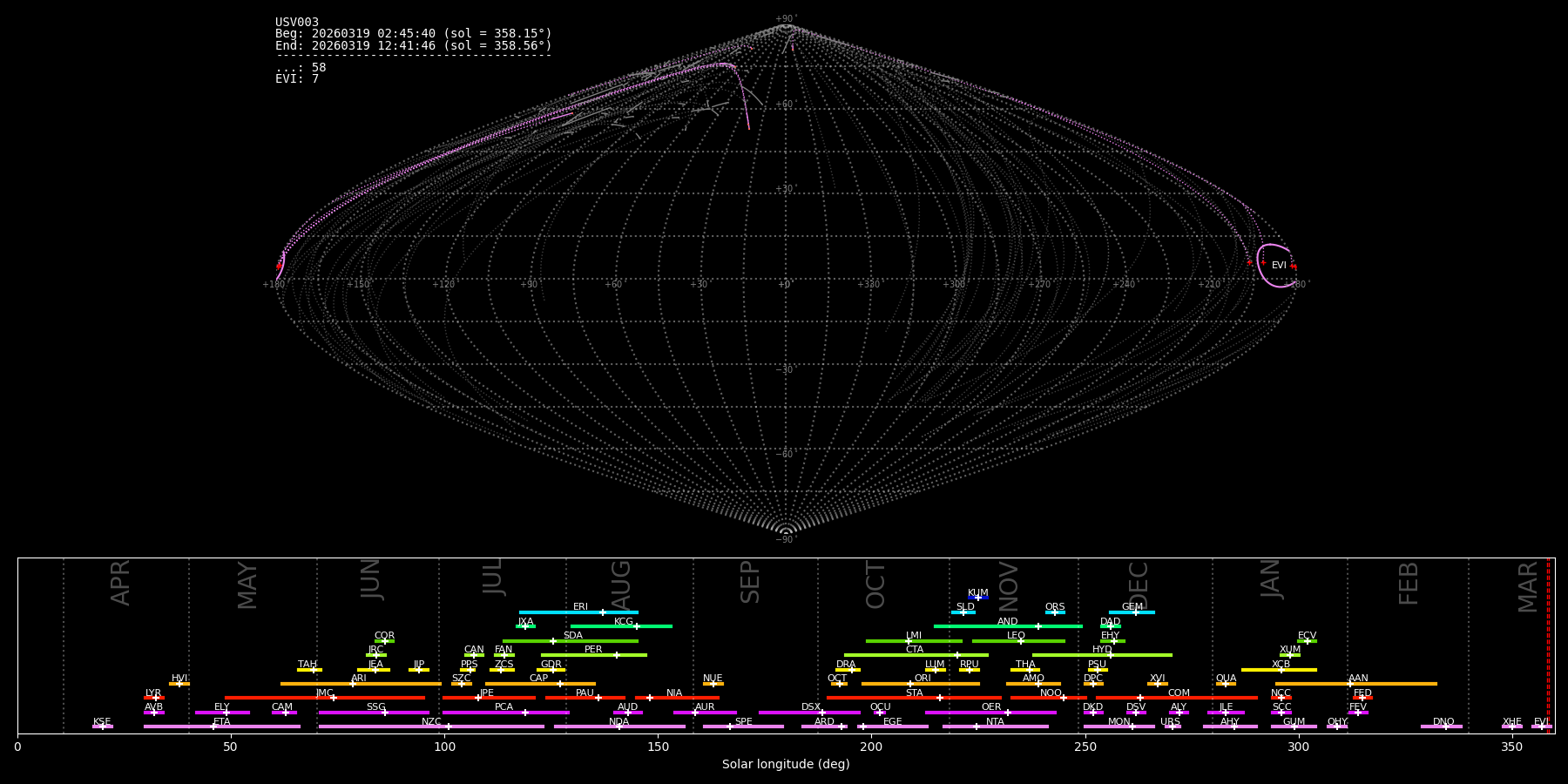
Task: Click the ORS shower label
Action: click(1055, 607)
